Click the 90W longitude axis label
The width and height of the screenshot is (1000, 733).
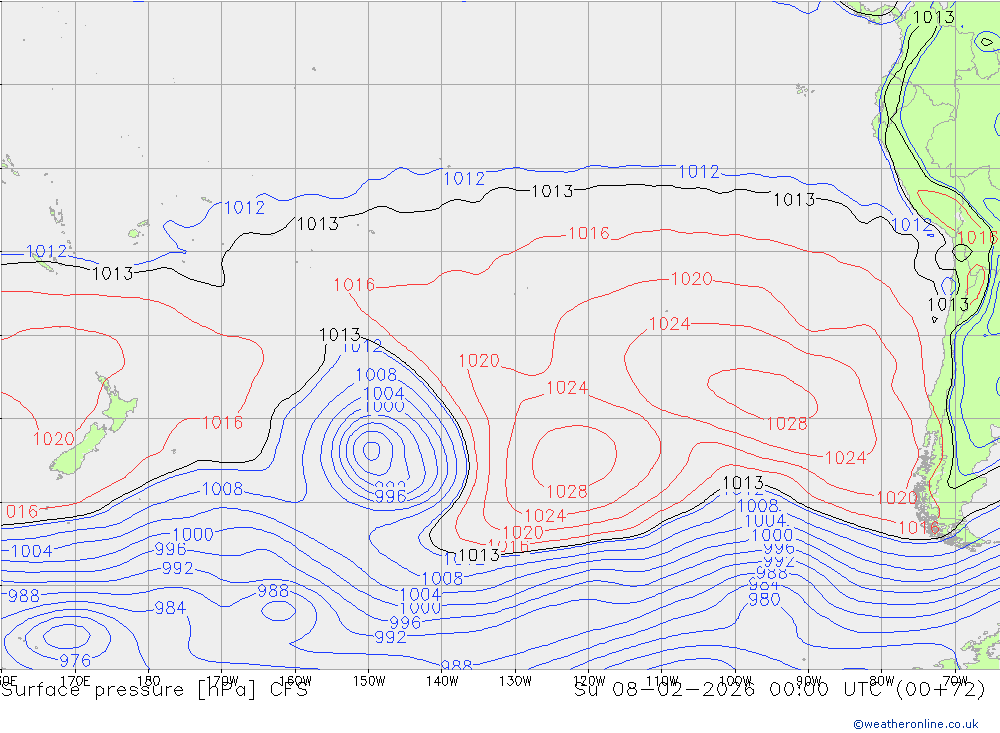point(809,681)
